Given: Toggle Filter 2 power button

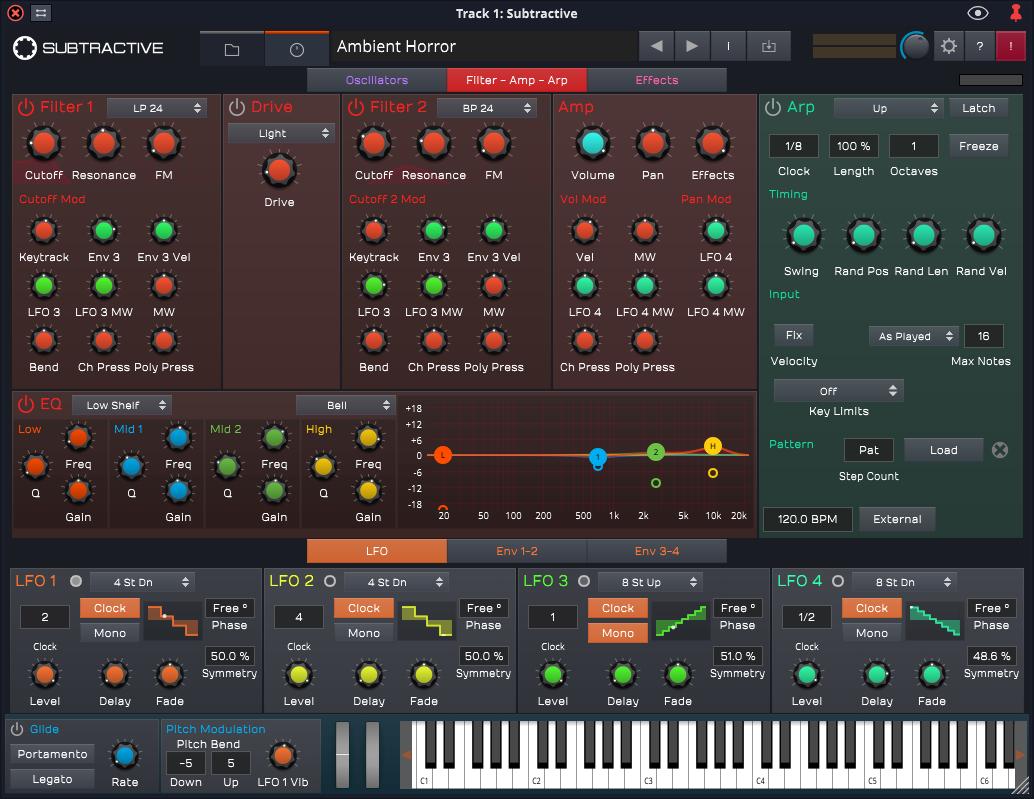Looking at the screenshot, I should pyautogui.click(x=355, y=107).
